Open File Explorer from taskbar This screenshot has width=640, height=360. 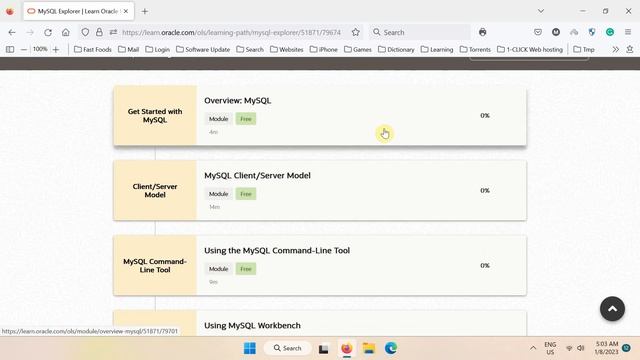click(369, 348)
